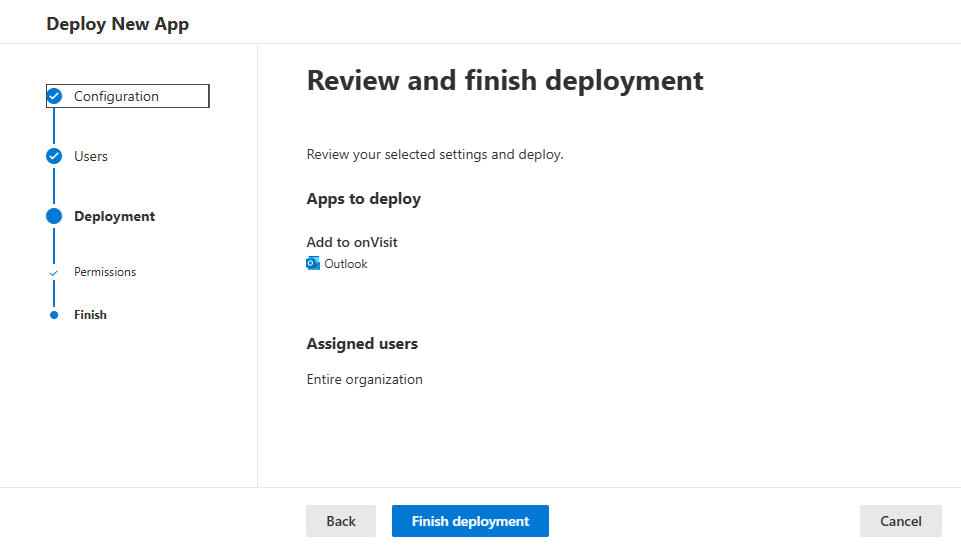Viewport: 961px width, 546px height.
Task: Click the Finish deployment button
Action: pos(470,521)
